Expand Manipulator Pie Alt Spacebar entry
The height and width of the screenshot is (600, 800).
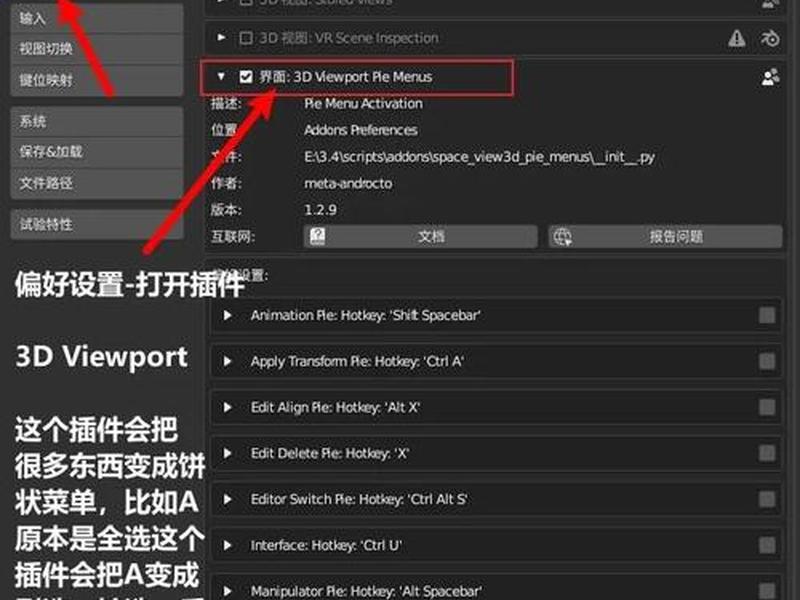[228, 591]
